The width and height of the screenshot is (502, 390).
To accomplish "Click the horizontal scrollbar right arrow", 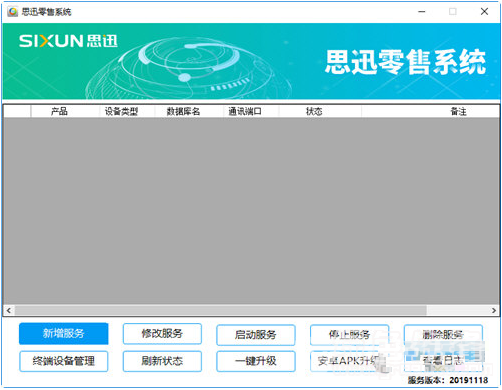I will click(x=494, y=310).
